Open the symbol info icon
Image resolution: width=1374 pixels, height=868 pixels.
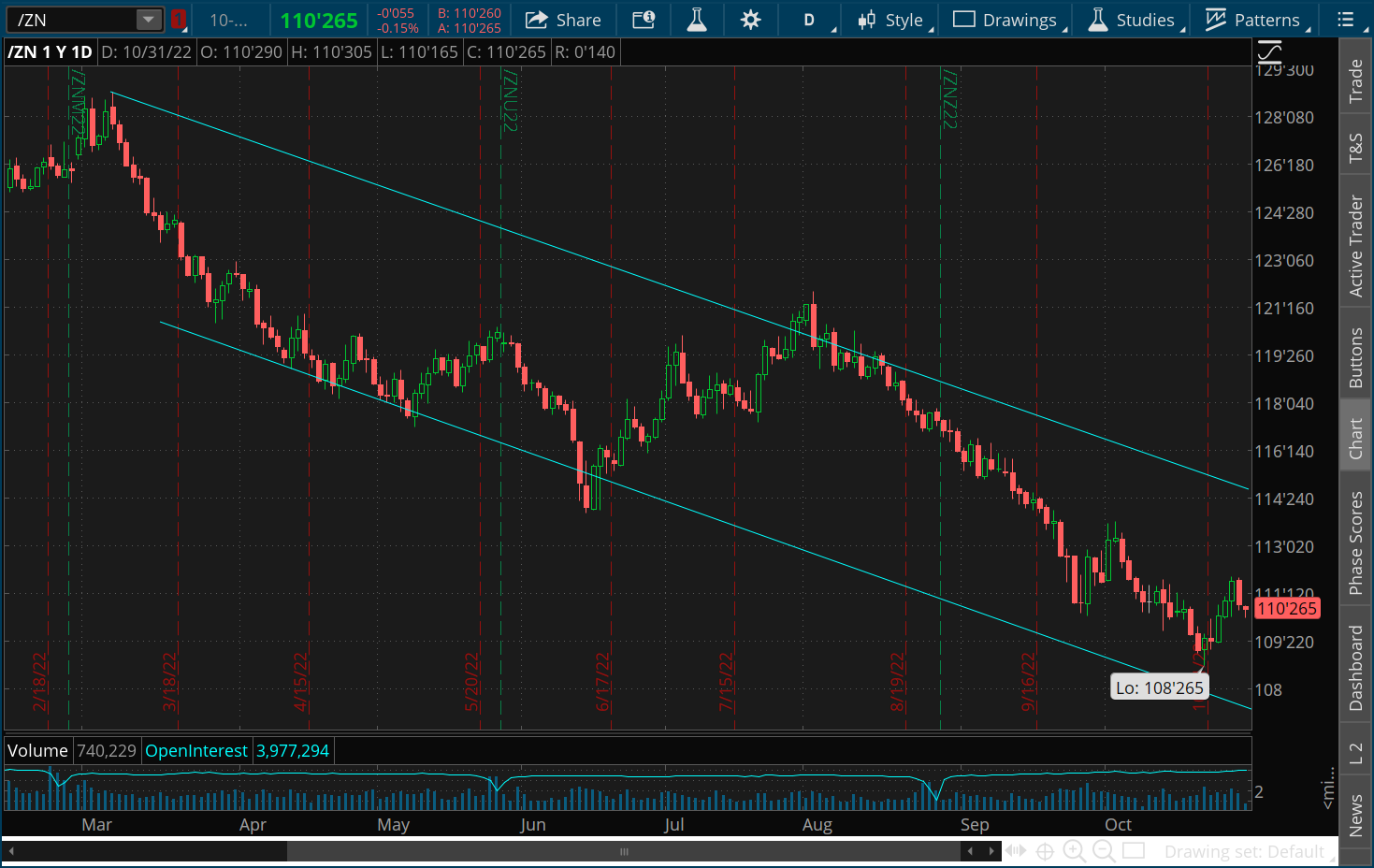coord(644,20)
